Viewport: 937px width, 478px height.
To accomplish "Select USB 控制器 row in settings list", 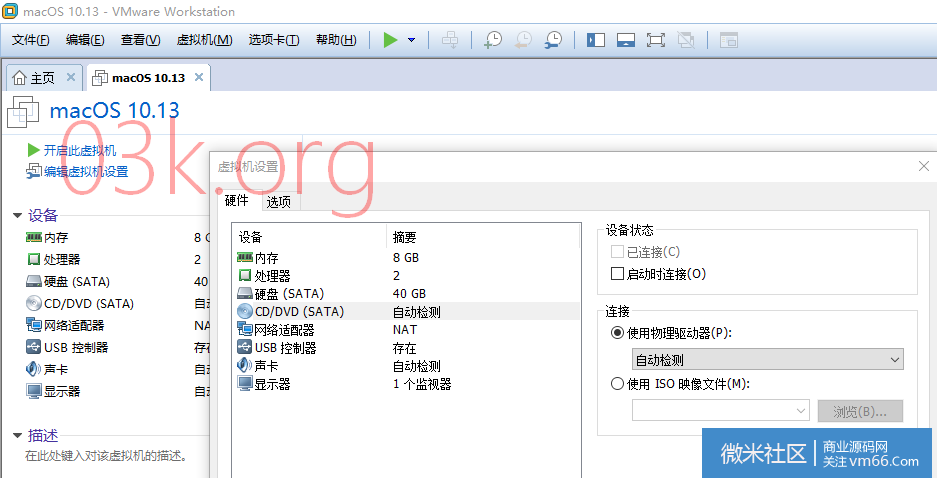I will tap(408, 348).
